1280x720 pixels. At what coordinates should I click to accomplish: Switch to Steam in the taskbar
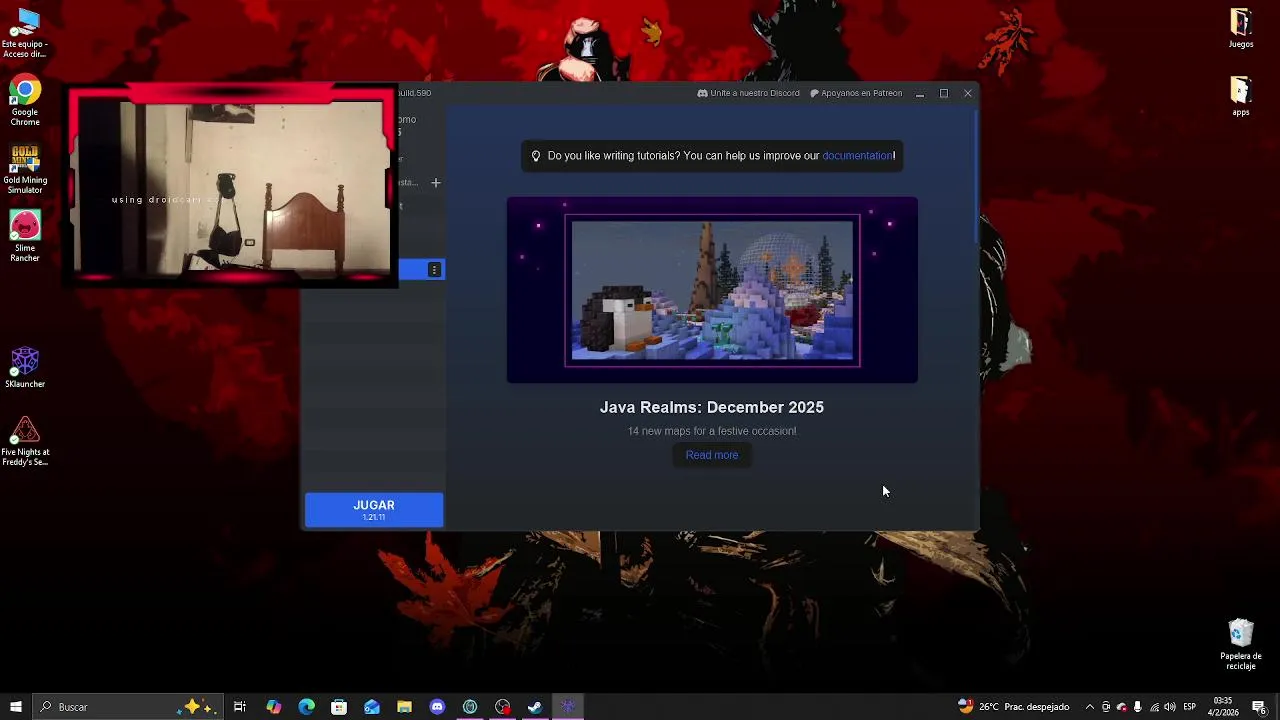click(535, 707)
